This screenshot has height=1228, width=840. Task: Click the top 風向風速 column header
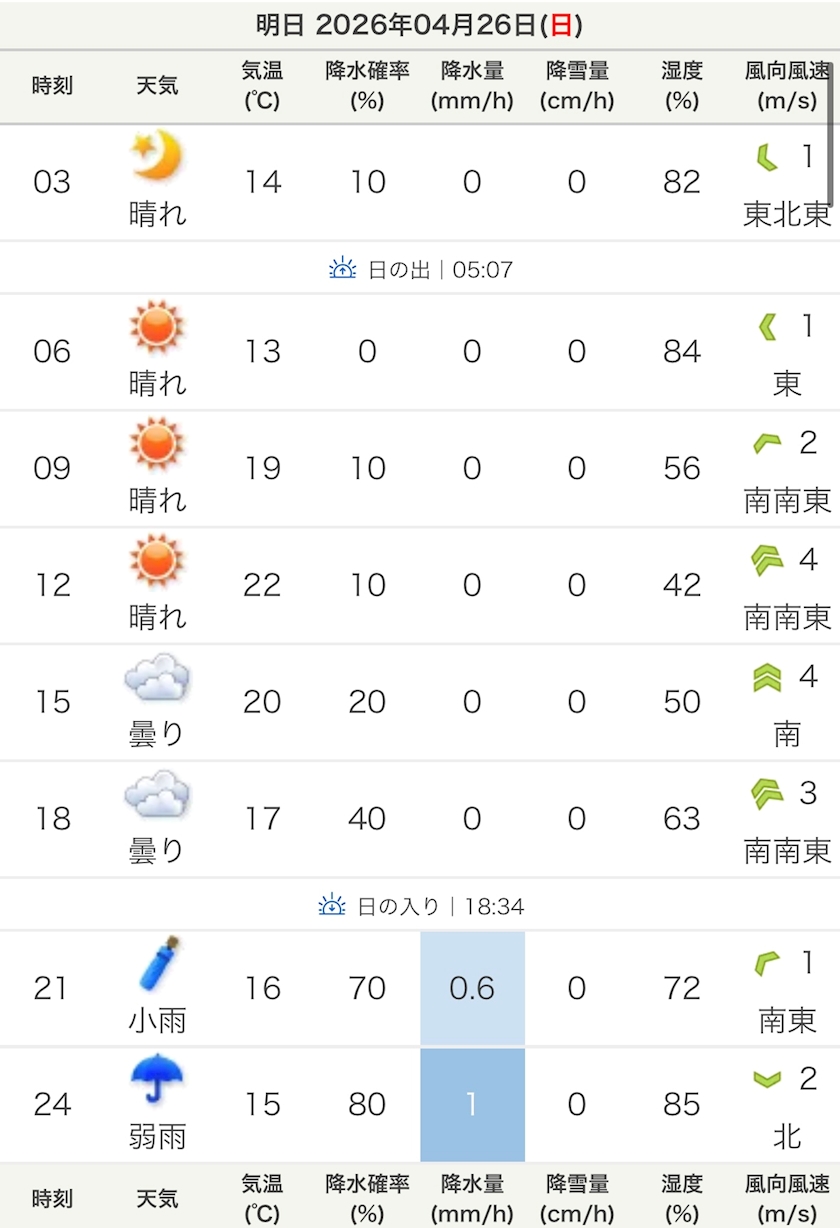coord(787,85)
